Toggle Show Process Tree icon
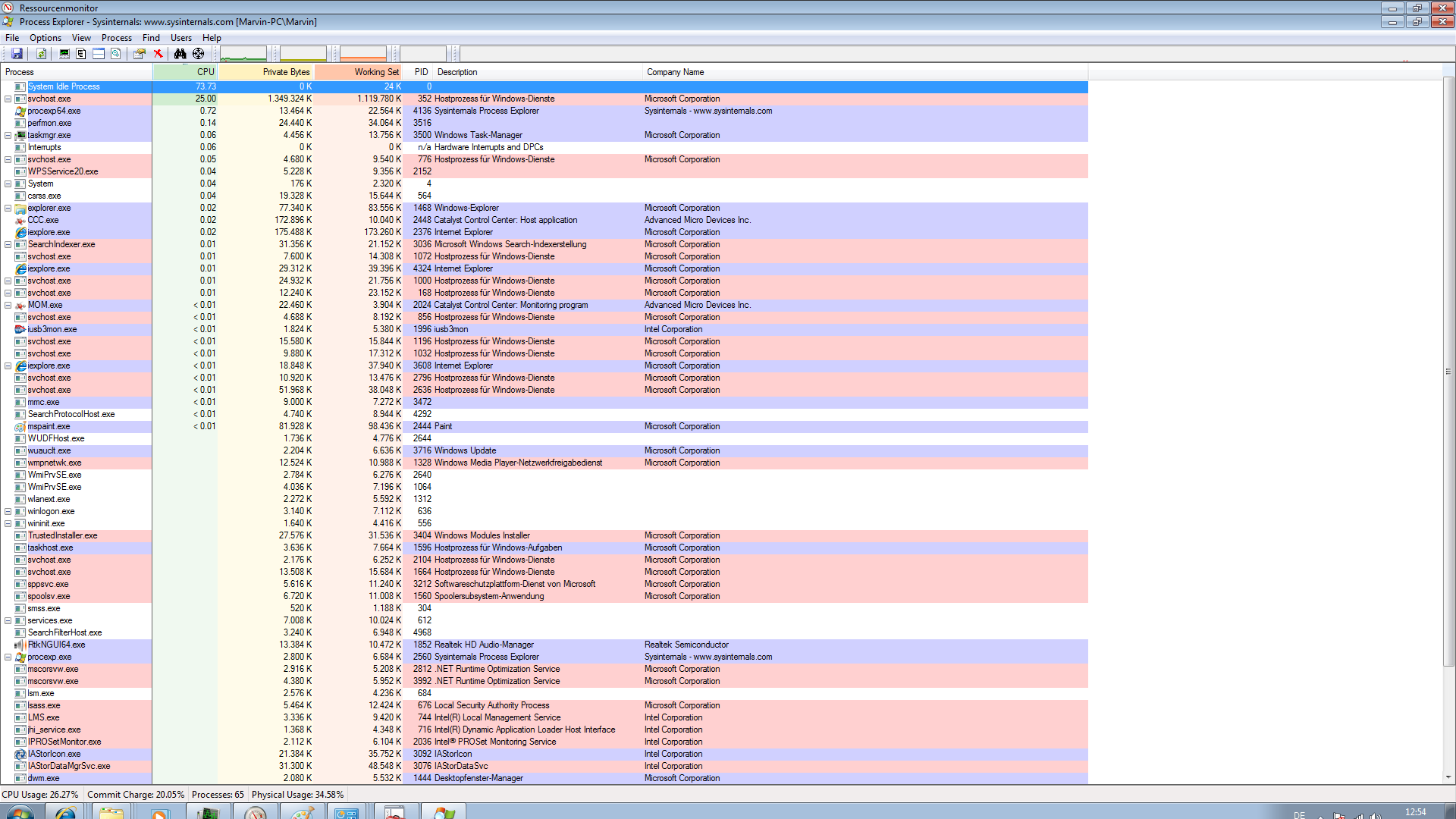Screen dimensions: 1456x819 click(81, 54)
